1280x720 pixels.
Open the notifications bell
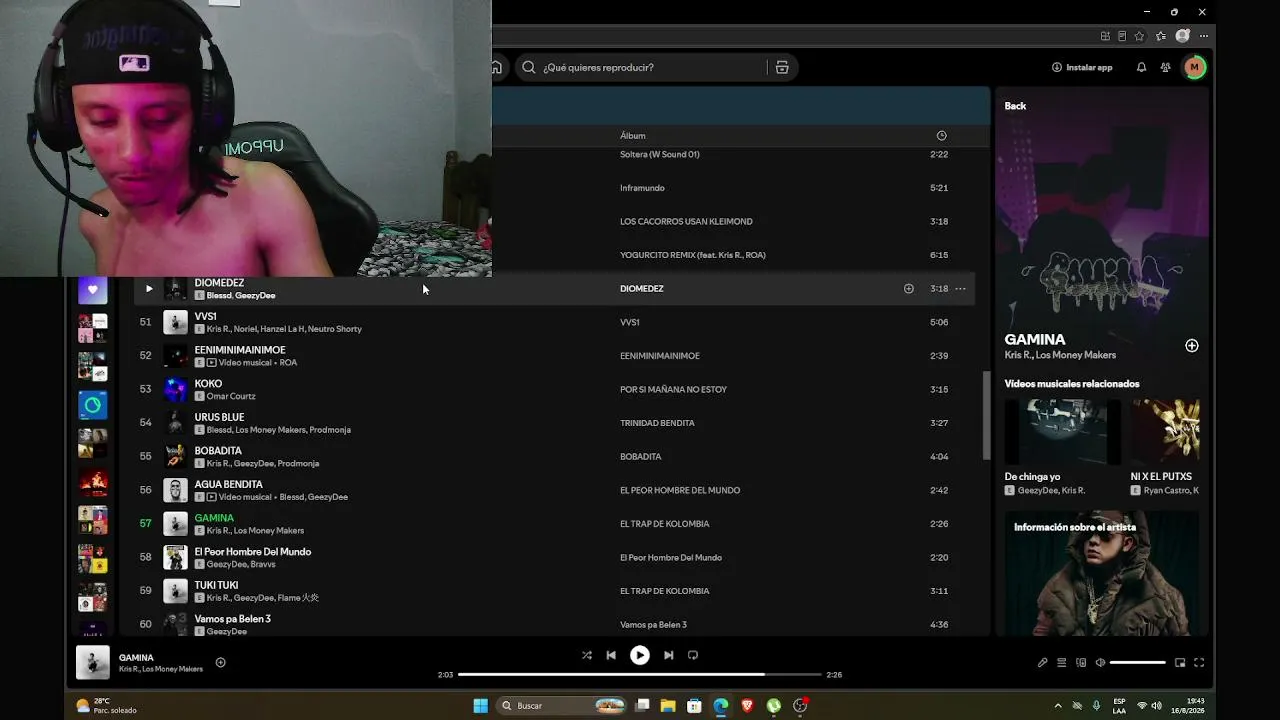tap(1141, 67)
